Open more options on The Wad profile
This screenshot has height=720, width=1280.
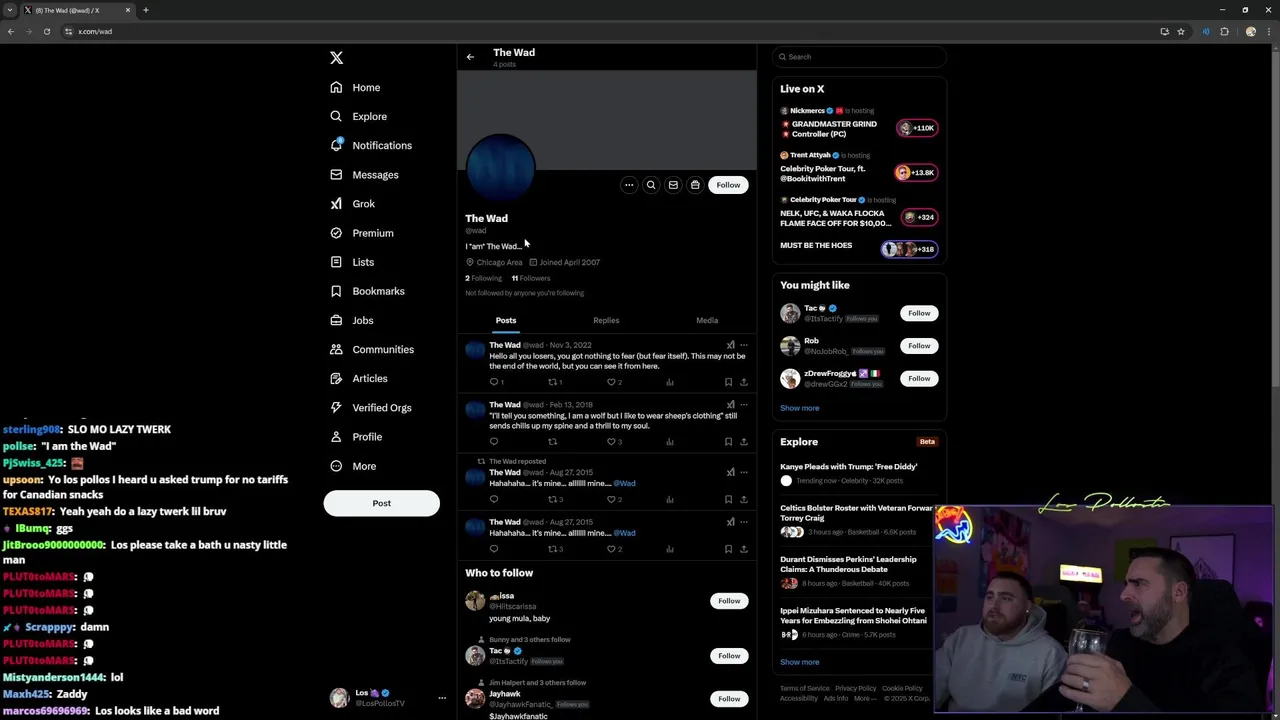point(629,185)
